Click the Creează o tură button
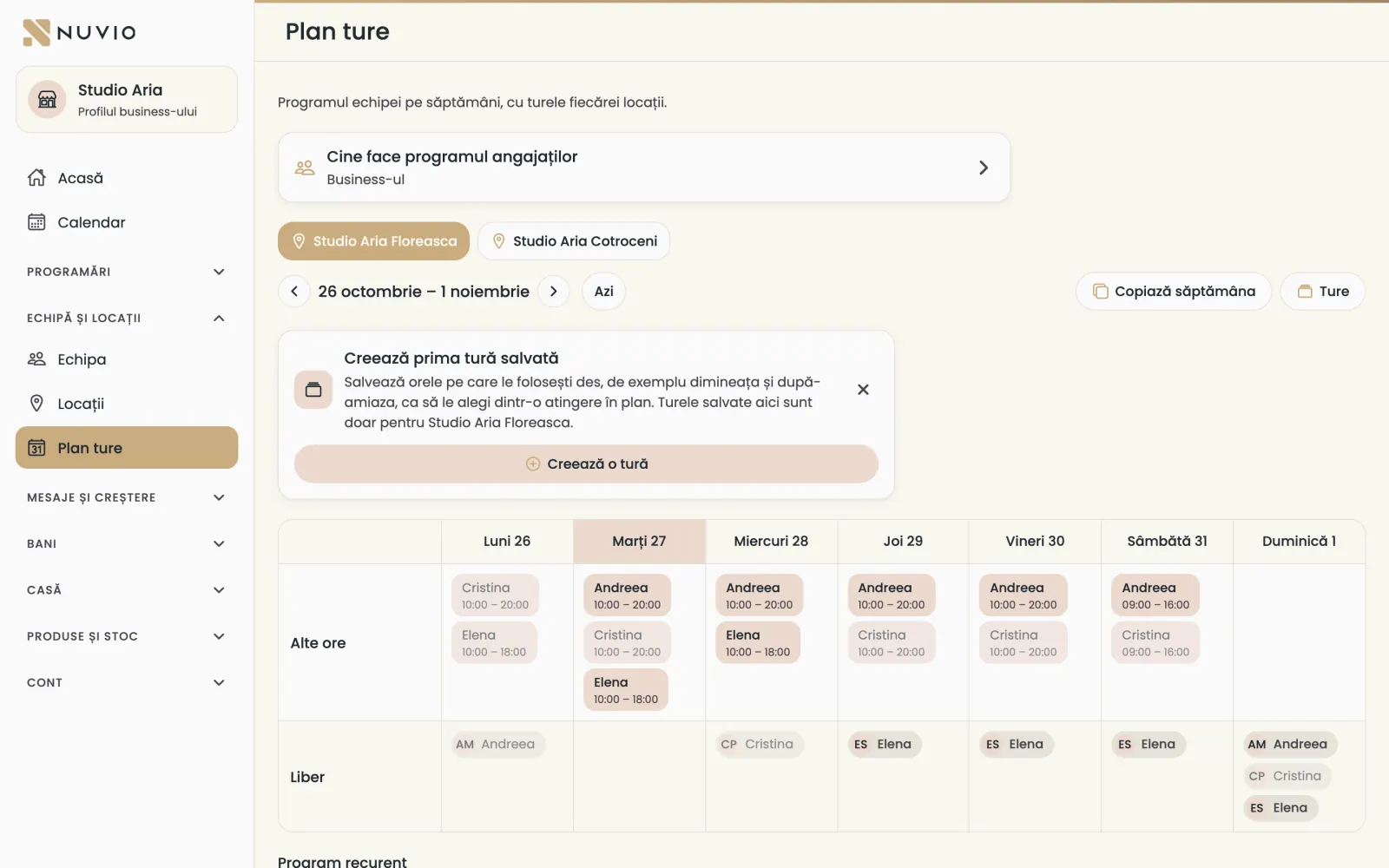The height and width of the screenshot is (868, 1389). point(586,464)
